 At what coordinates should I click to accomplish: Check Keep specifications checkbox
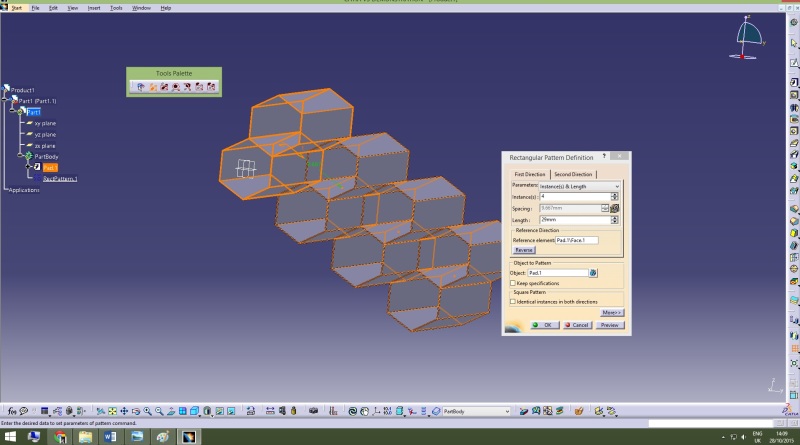[x=513, y=283]
